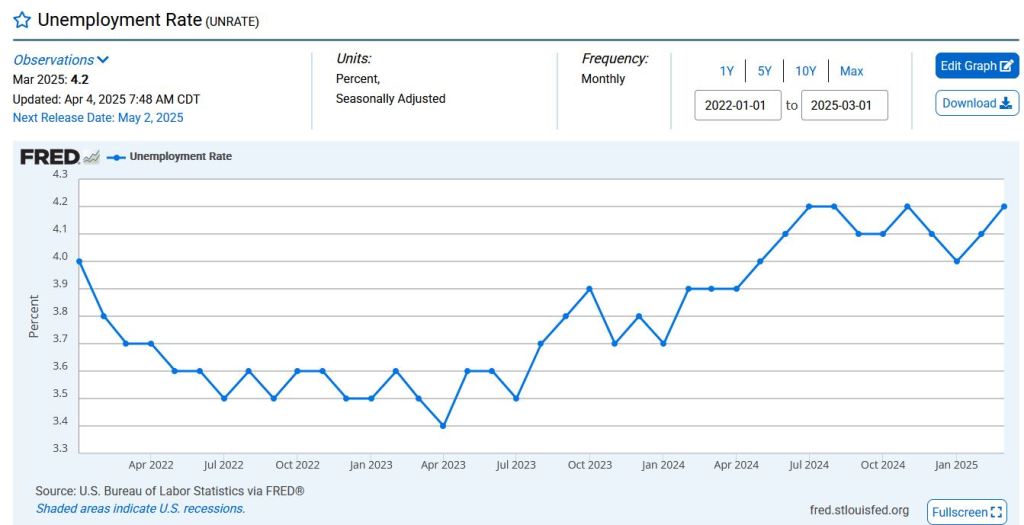Select the 1Y time range
Viewport: 1024px width, 525px height.
pos(727,71)
